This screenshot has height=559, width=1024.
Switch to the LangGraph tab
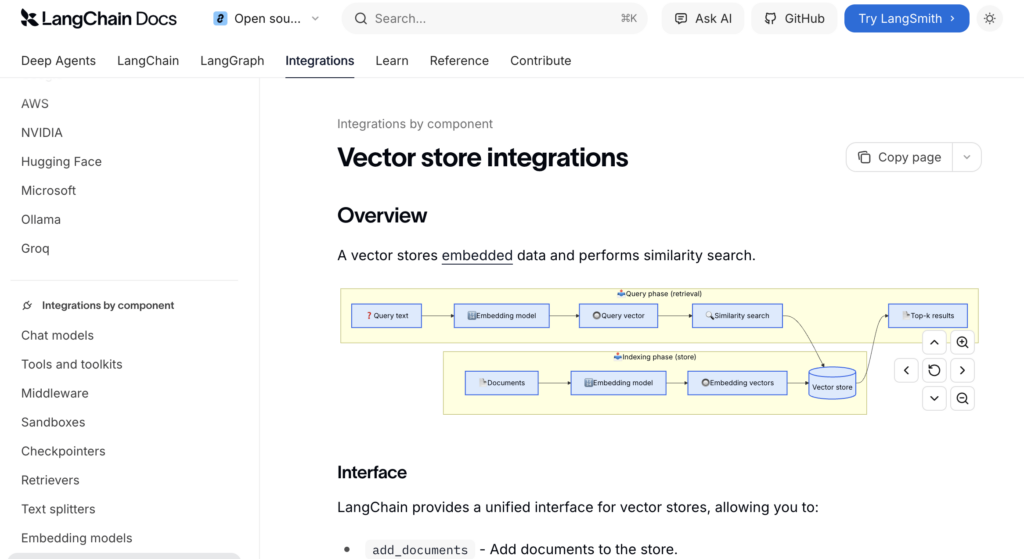[x=232, y=60]
